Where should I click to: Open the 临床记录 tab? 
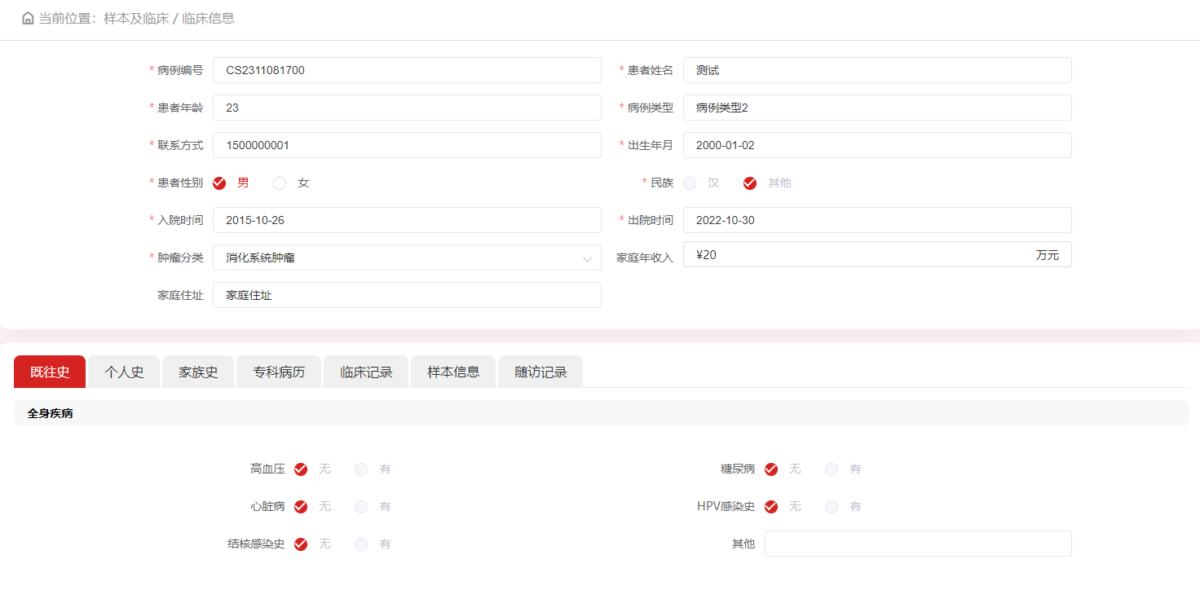[366, 372]
